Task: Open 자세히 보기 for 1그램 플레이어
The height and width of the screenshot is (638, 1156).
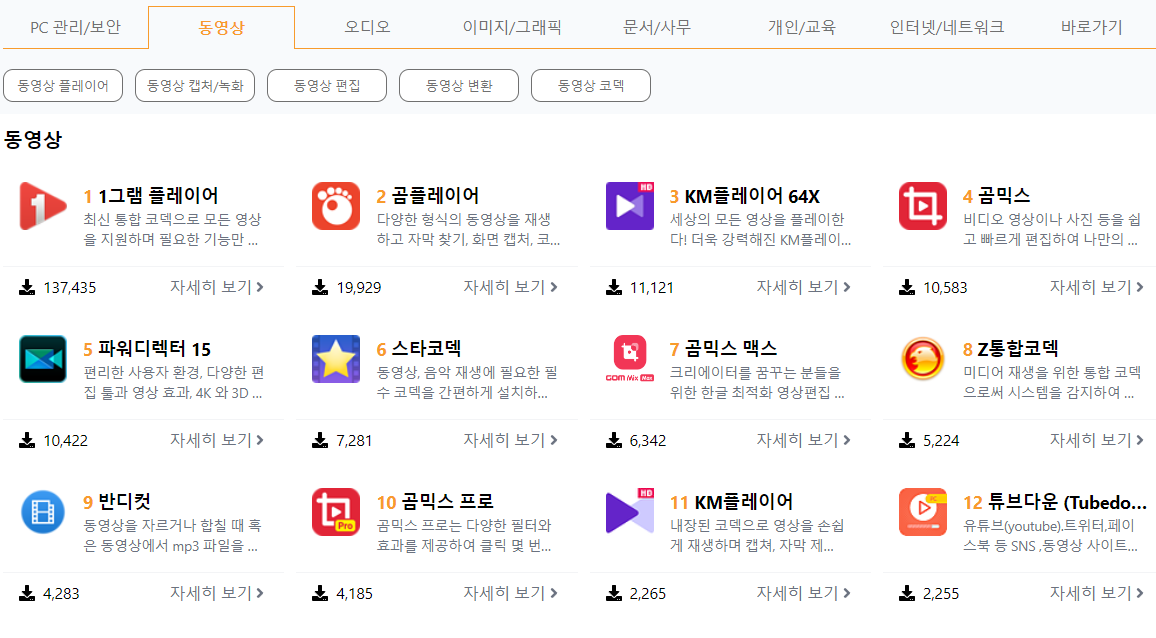Action: 217,287
